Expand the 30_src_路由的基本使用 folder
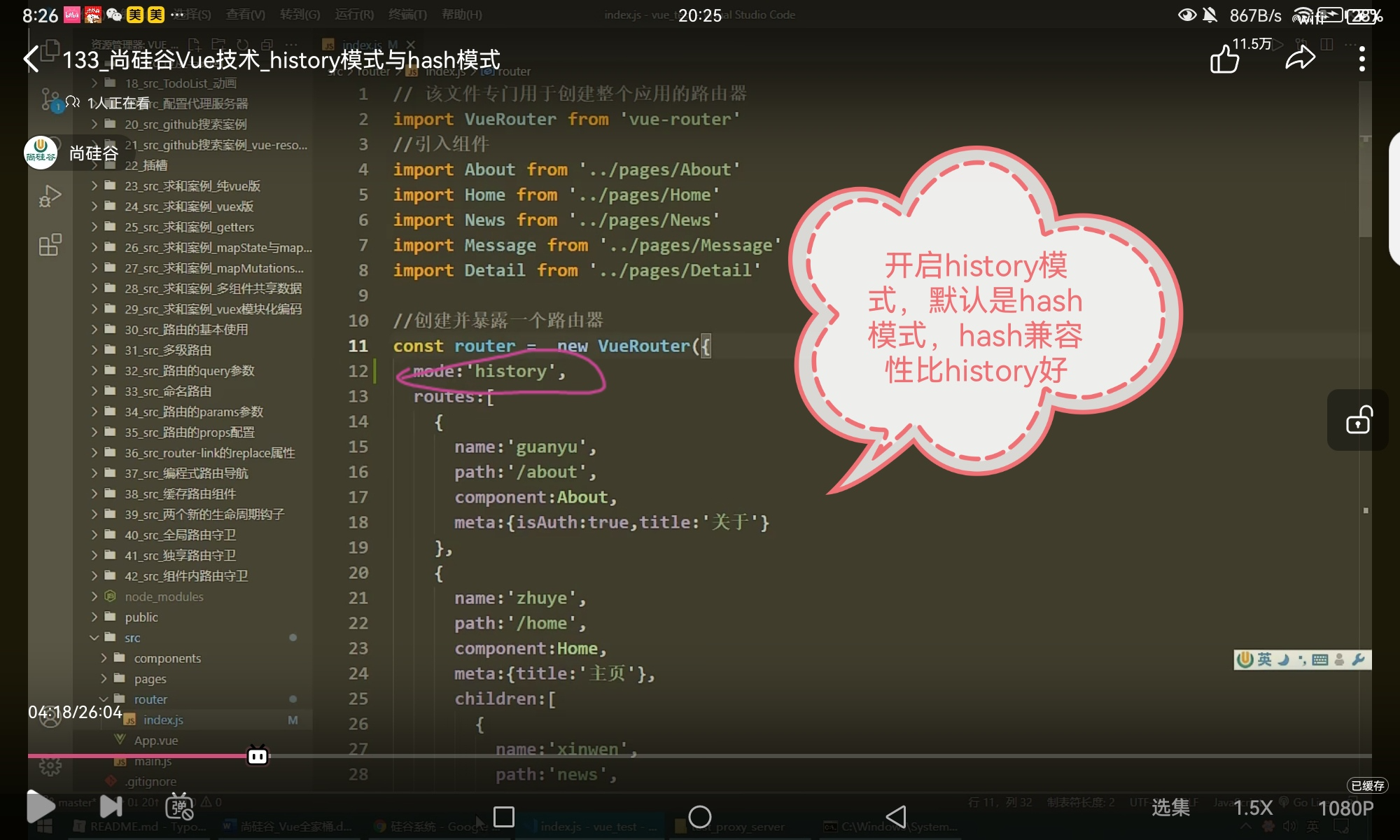 point(186,329)
